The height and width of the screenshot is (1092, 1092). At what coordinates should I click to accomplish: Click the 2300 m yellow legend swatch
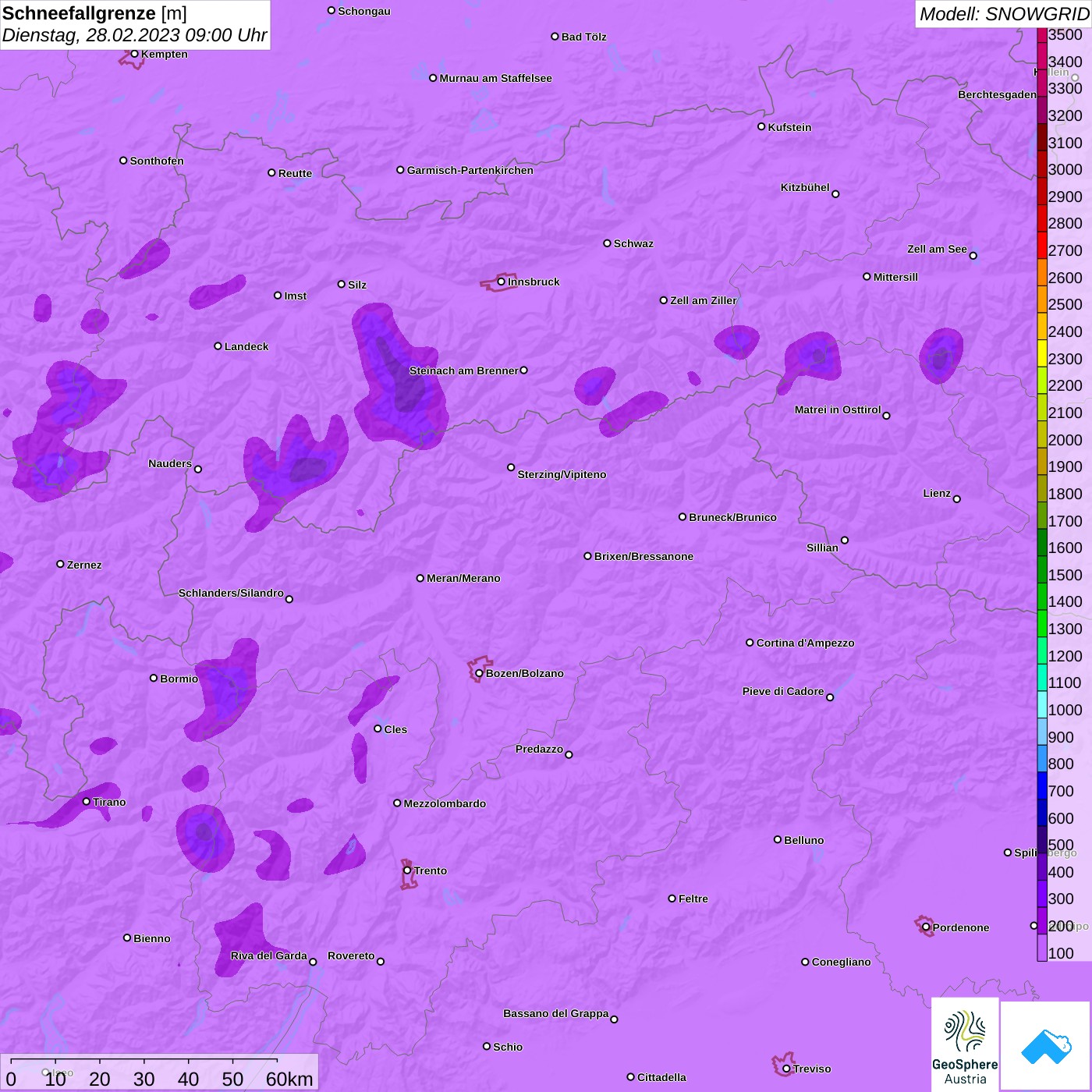1042,353
